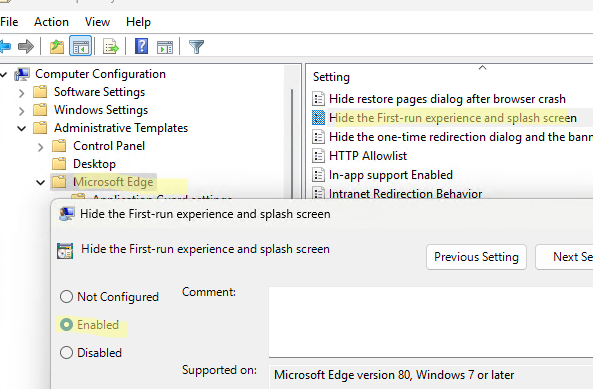Select the Disabled radio button
The image size is (593, 389).
66,353
